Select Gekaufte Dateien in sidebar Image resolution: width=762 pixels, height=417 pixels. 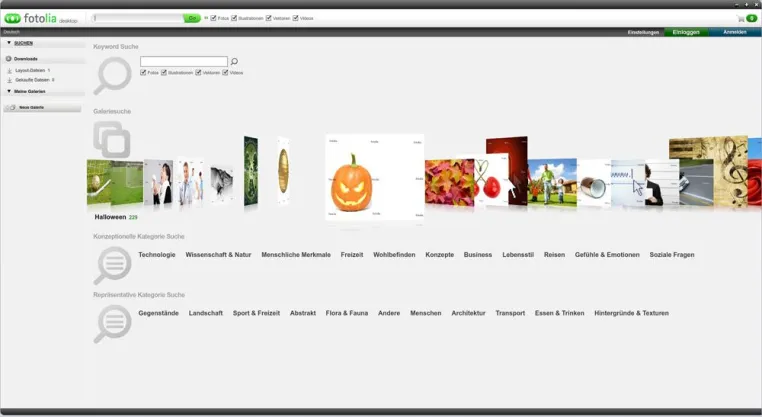(x=32, y=80)
